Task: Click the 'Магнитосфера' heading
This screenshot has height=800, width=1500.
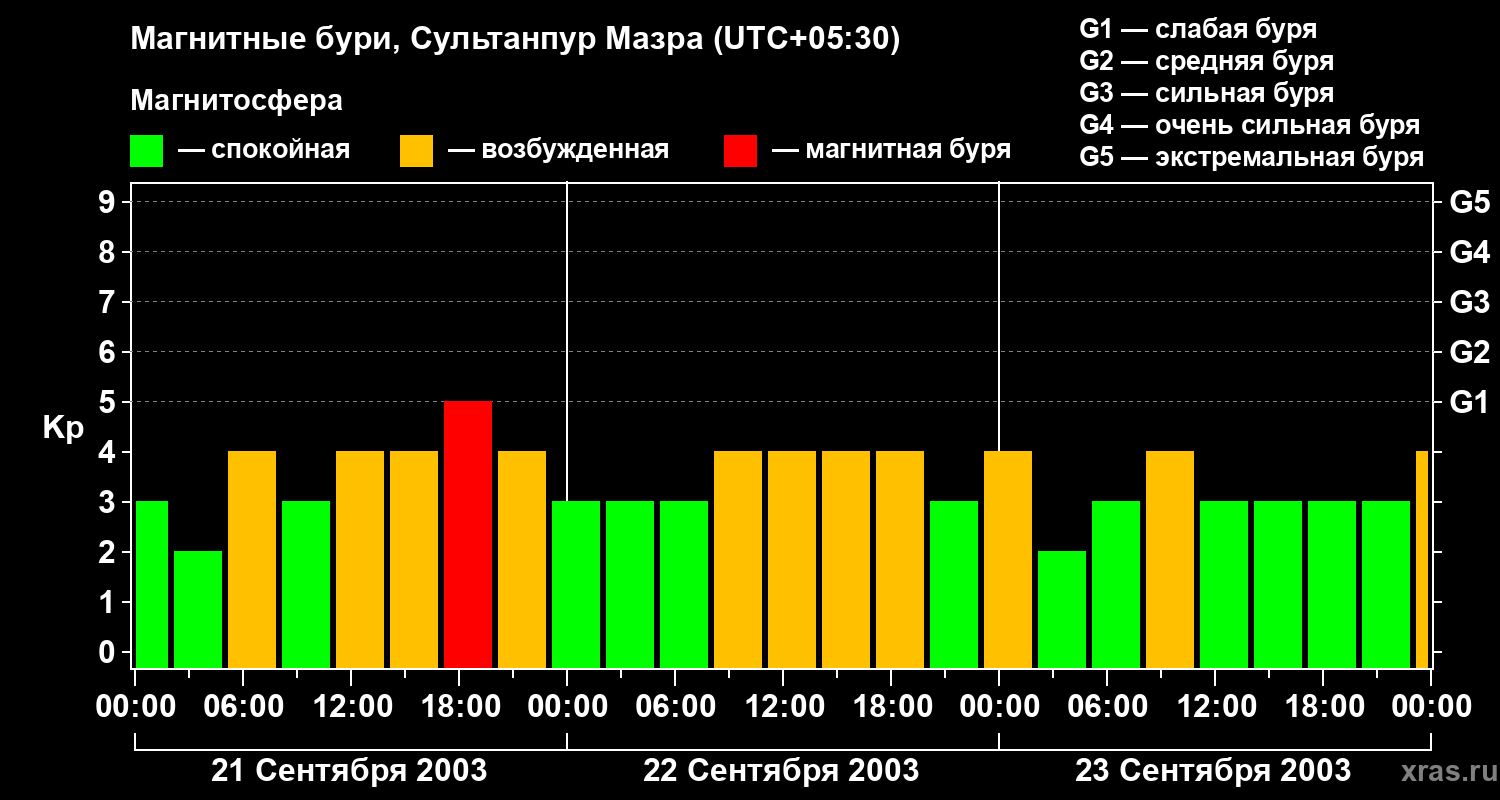Action: coord(236,101)
